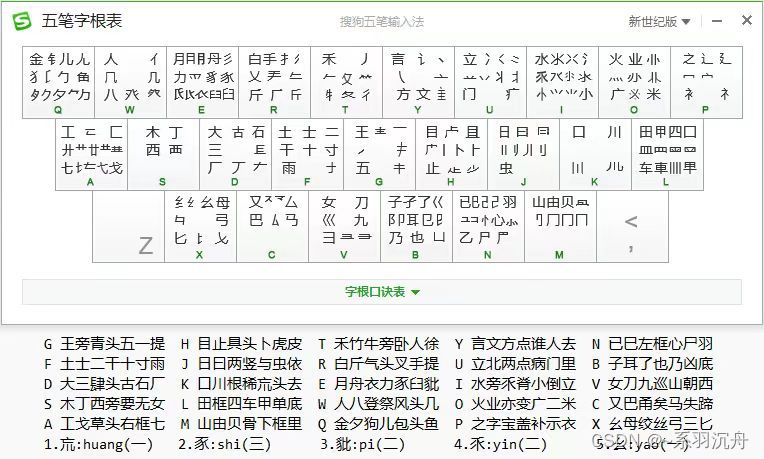The height and width of the screenshot is (459, 764).
Task: Click the blank Z key
Action: 129,227
